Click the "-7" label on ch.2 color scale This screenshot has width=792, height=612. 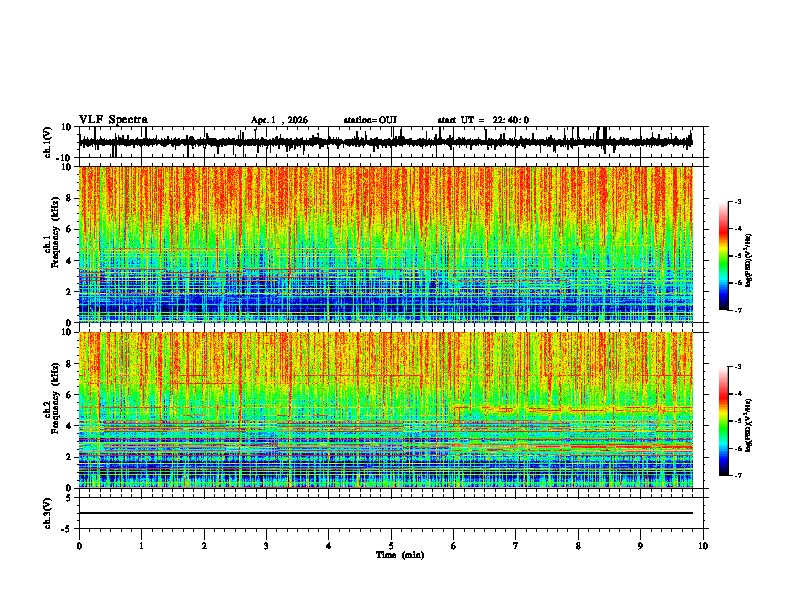pyautogui.click(x=737, y=475)
